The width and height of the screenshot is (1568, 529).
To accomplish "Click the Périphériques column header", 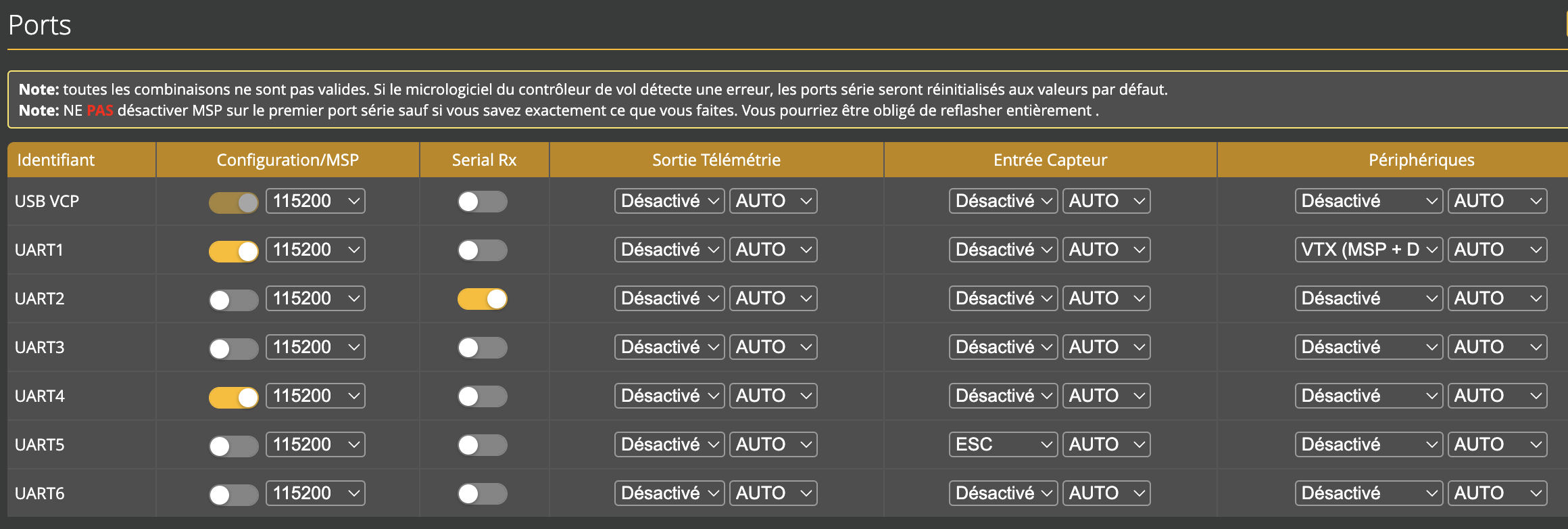I will tap(1421, 160).
